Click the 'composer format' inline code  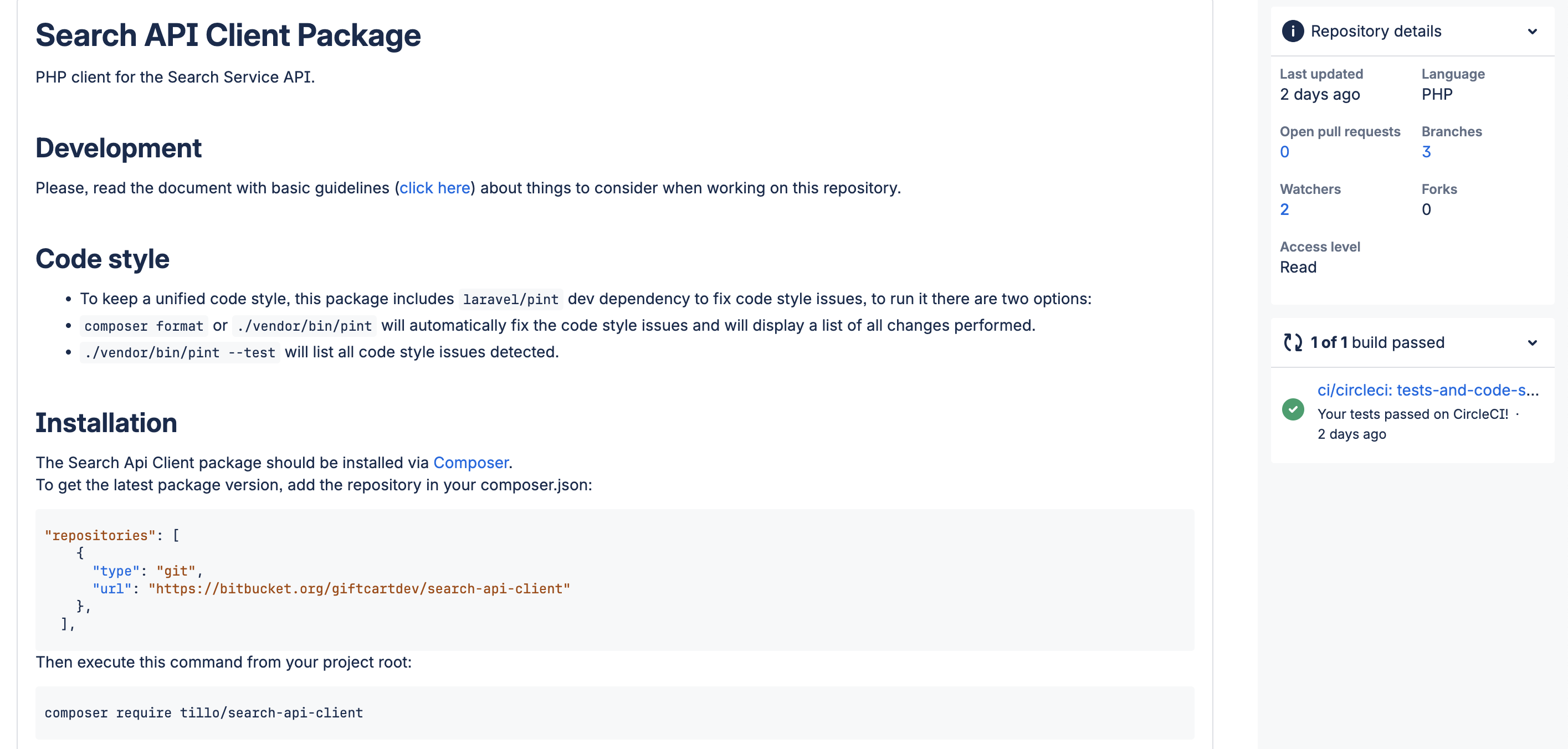(x=144, y=326)
